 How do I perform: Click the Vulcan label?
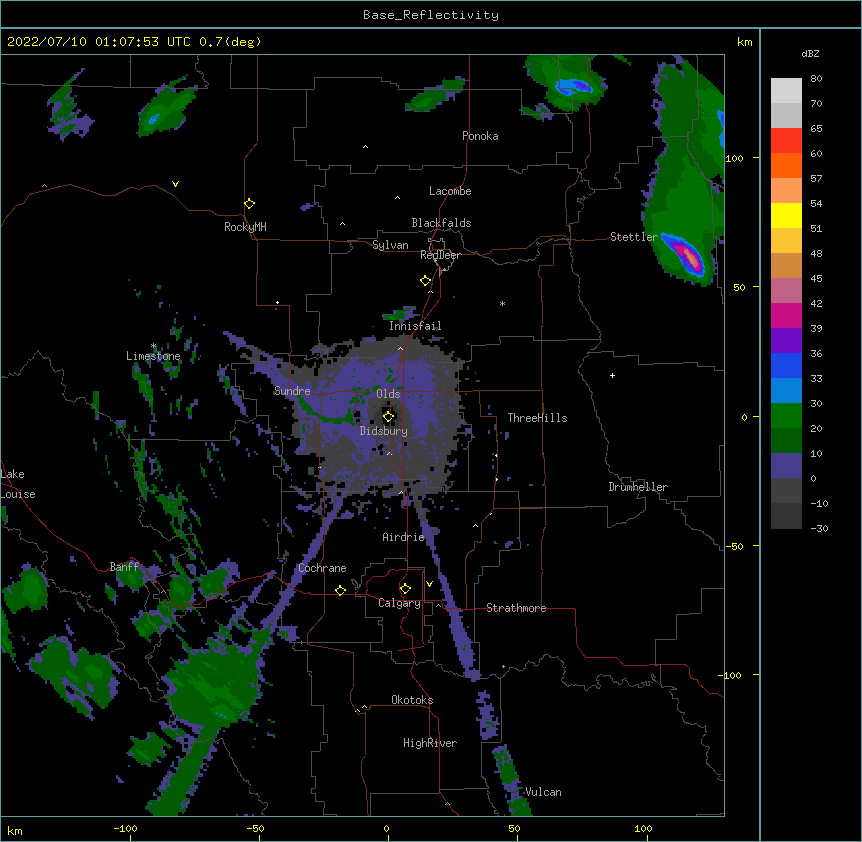[x=543, y=792]
